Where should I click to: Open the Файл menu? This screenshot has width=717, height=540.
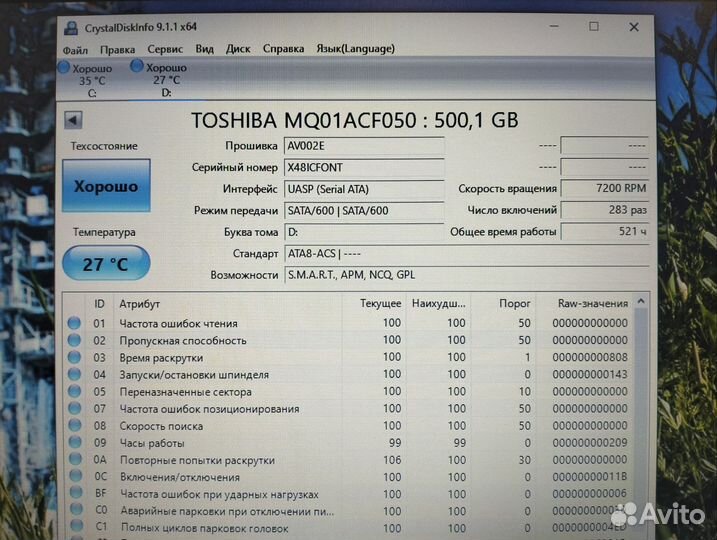coord(75,49)
